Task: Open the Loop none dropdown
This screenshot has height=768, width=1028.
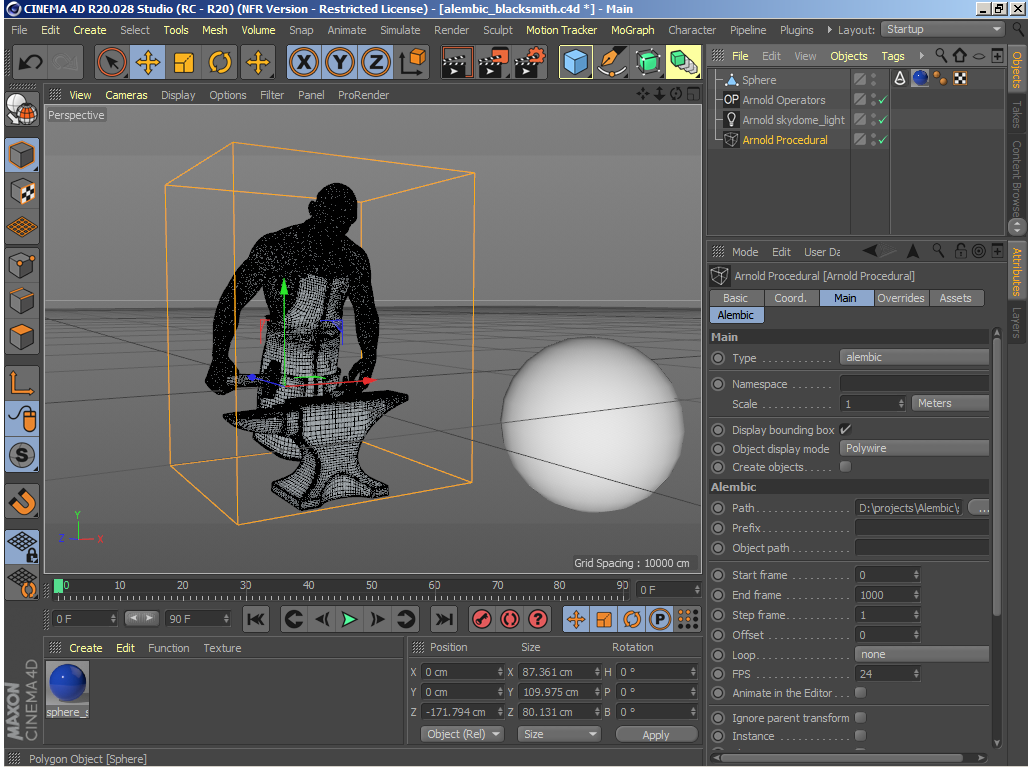Action: 922,655
